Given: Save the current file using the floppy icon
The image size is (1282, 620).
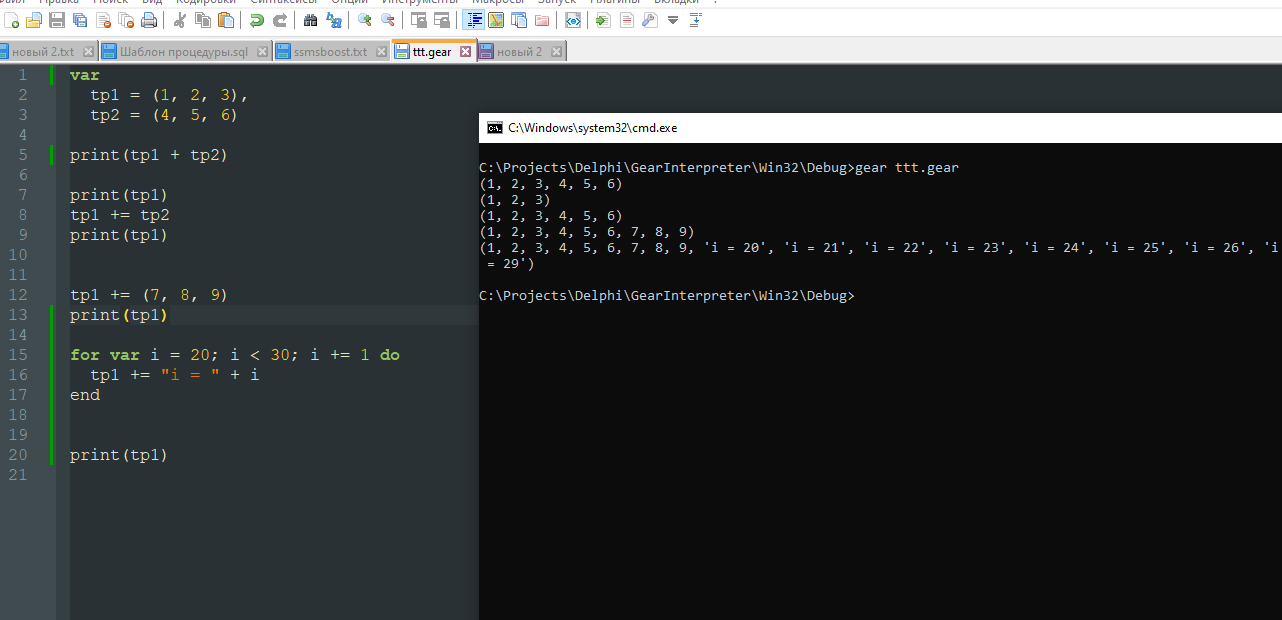Looking at the screenshot, I should click(x=57, y=20).
